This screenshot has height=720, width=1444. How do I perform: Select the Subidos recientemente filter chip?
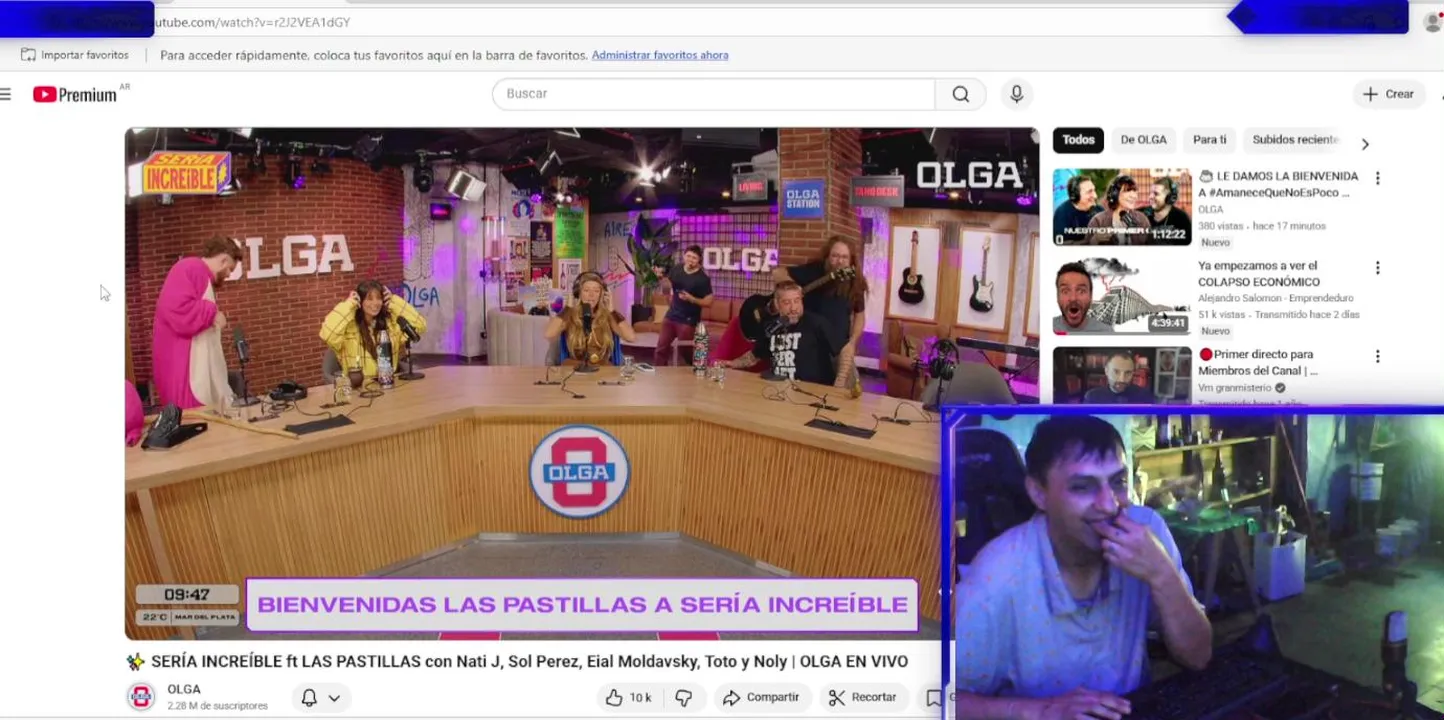(1295, 140)
